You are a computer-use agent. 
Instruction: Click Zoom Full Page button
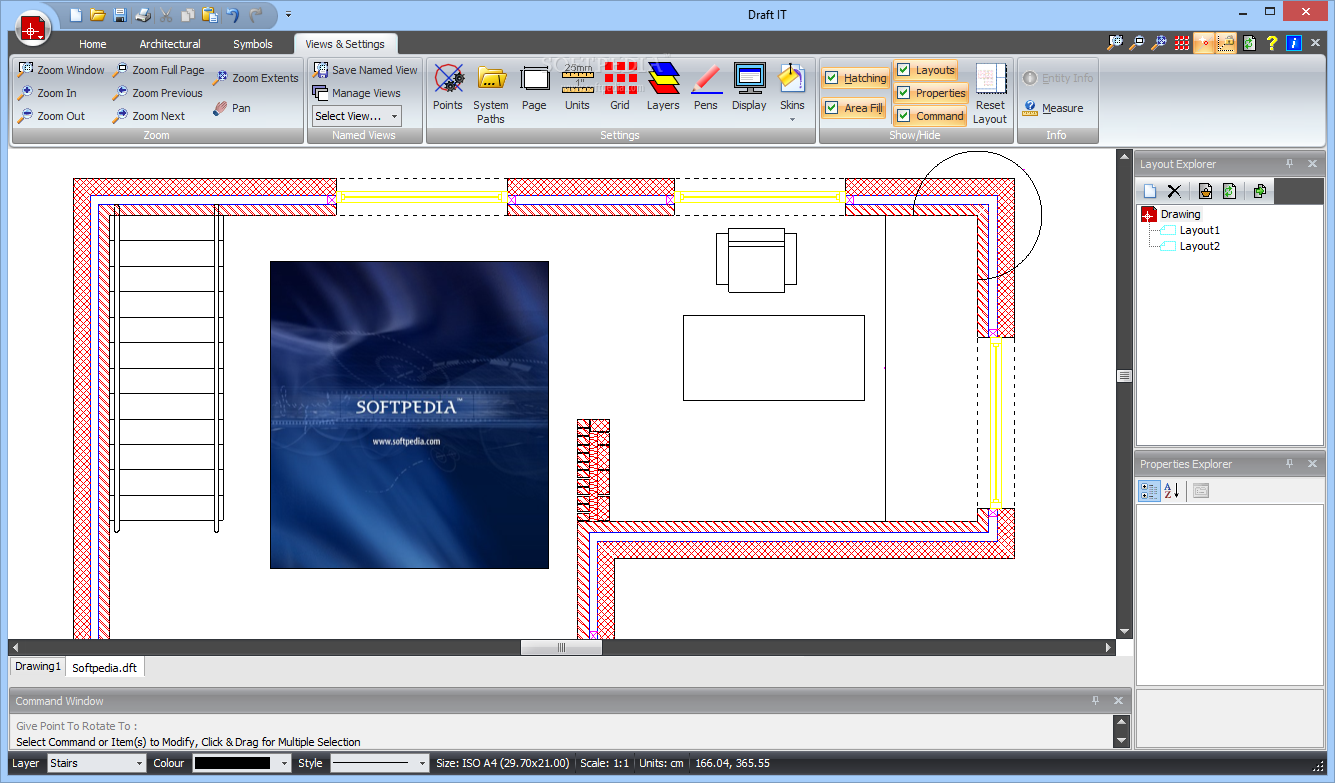158,70
